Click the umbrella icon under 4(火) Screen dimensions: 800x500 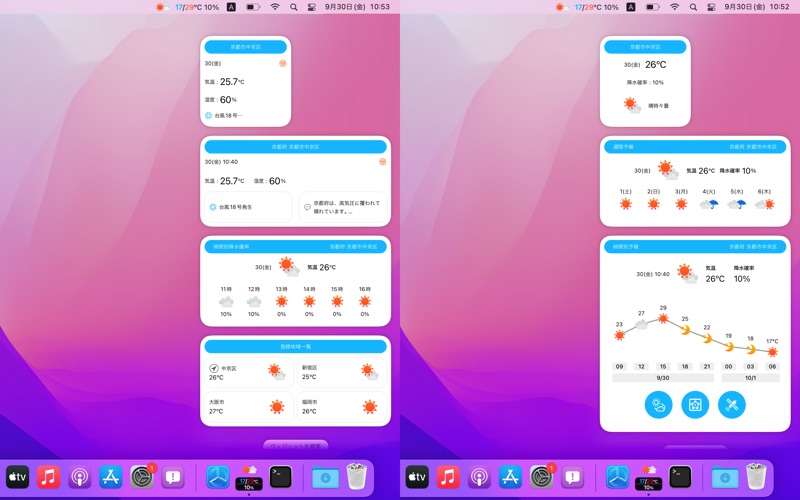point(709,204)
